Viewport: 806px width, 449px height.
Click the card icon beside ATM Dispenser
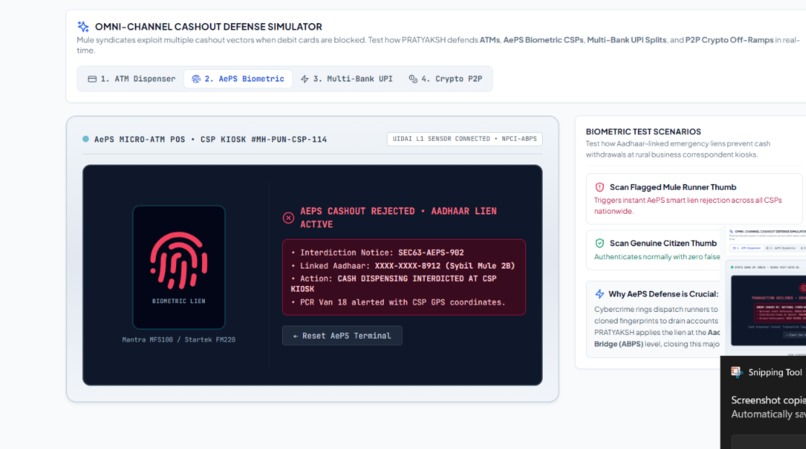(x=92, y=79)
